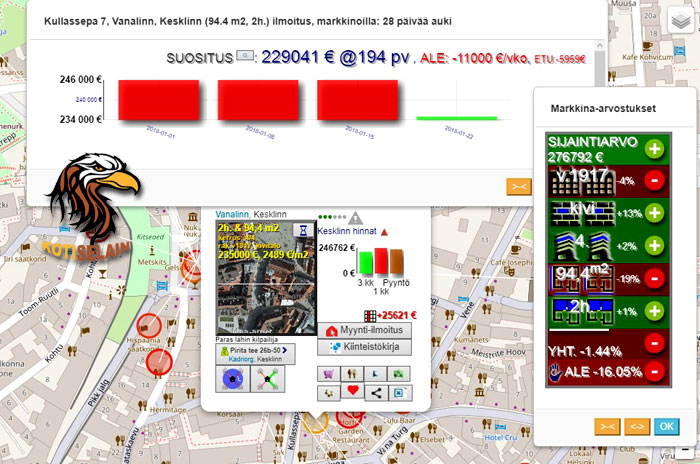Click the 2h room layout icon
Viewport: 700px width, 464px height.
point(582,311)
